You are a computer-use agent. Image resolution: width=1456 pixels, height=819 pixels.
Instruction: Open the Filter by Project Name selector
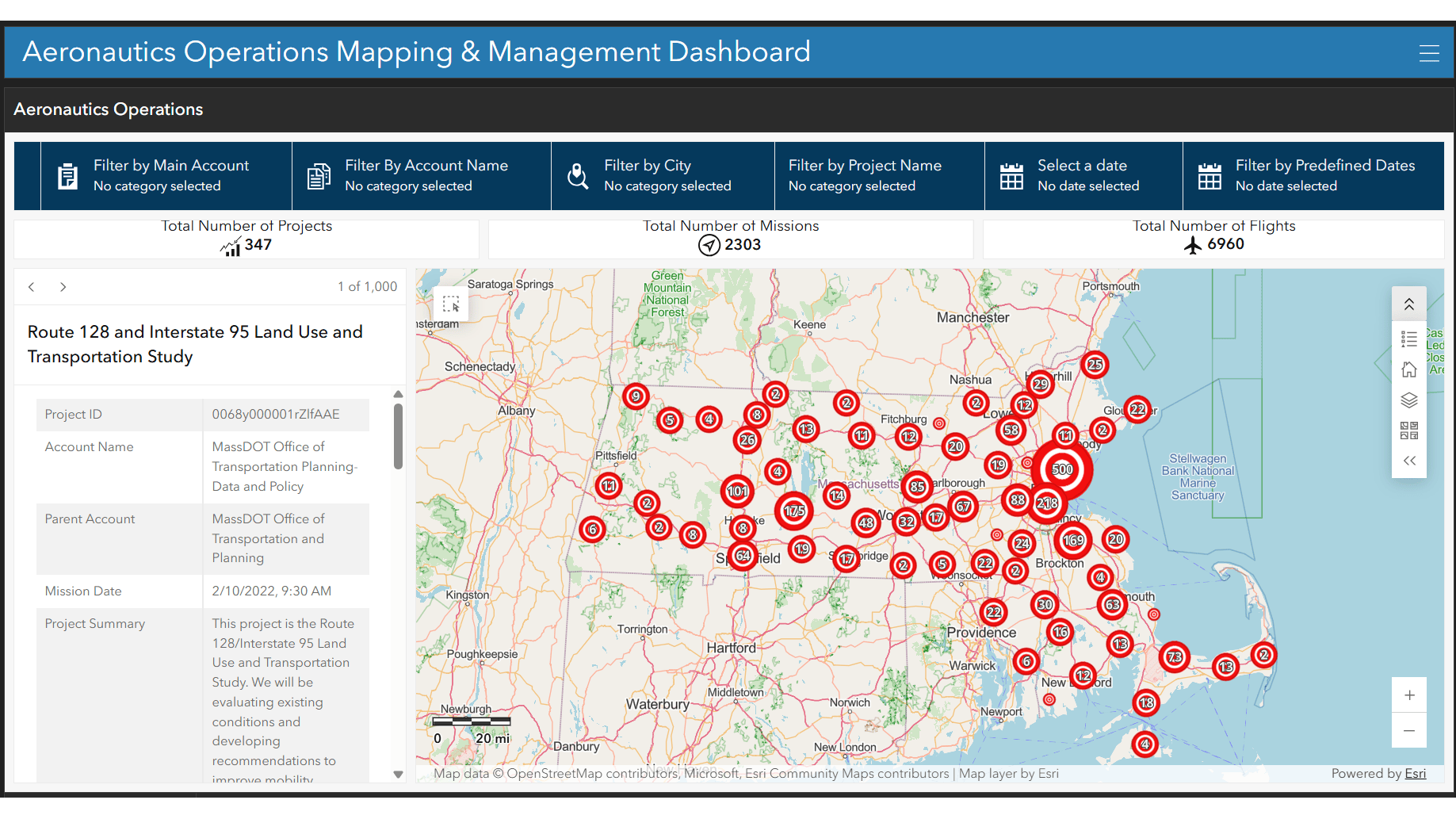(x=880, y=176)
